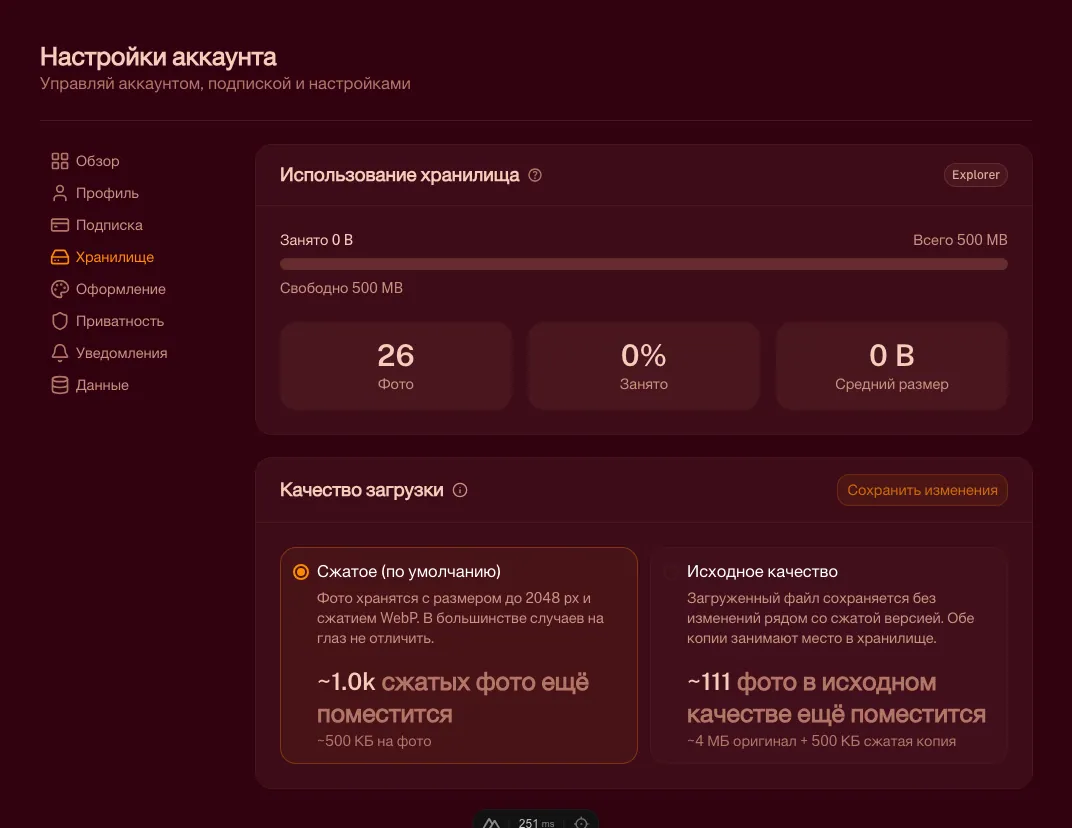1072x828 pixels.
Task: Click the info icon next to Качество загрузки
Action: 460,490
